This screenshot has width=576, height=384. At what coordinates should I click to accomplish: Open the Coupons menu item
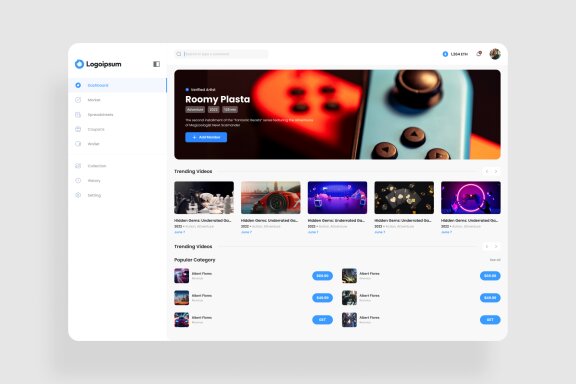(x=117, y=129)
